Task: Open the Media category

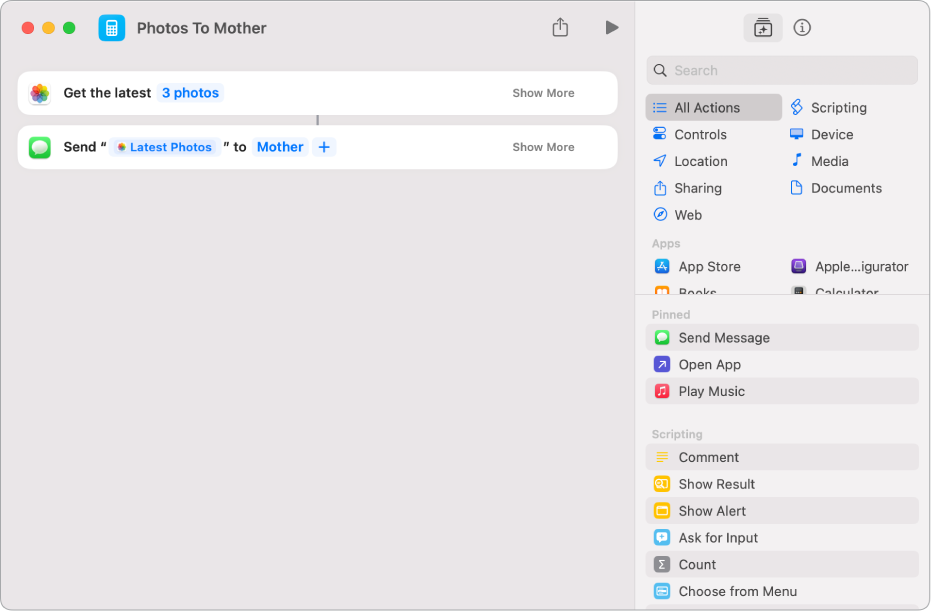Action: (819, 161)
